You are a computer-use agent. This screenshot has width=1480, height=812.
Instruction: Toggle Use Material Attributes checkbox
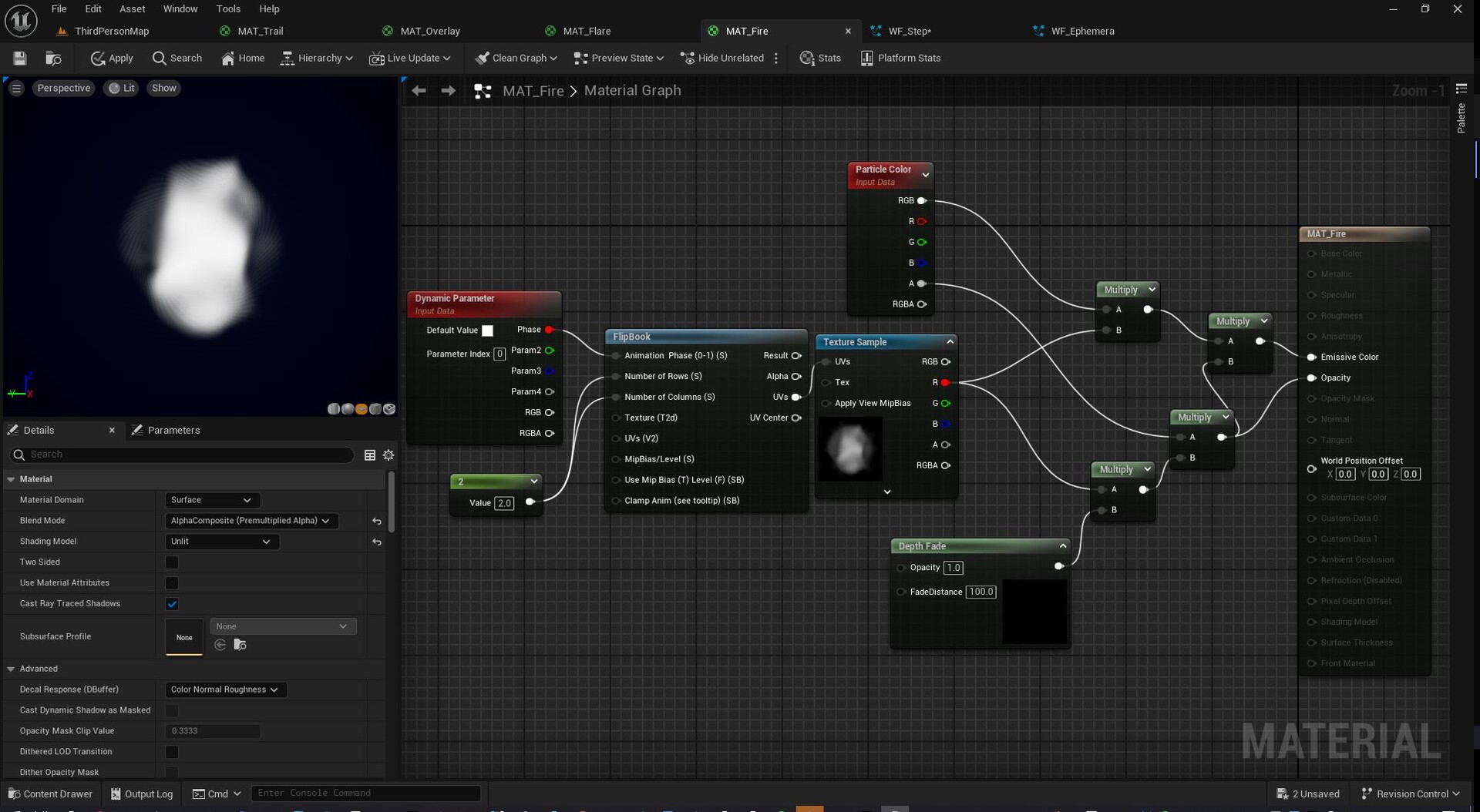coord(172,583)
